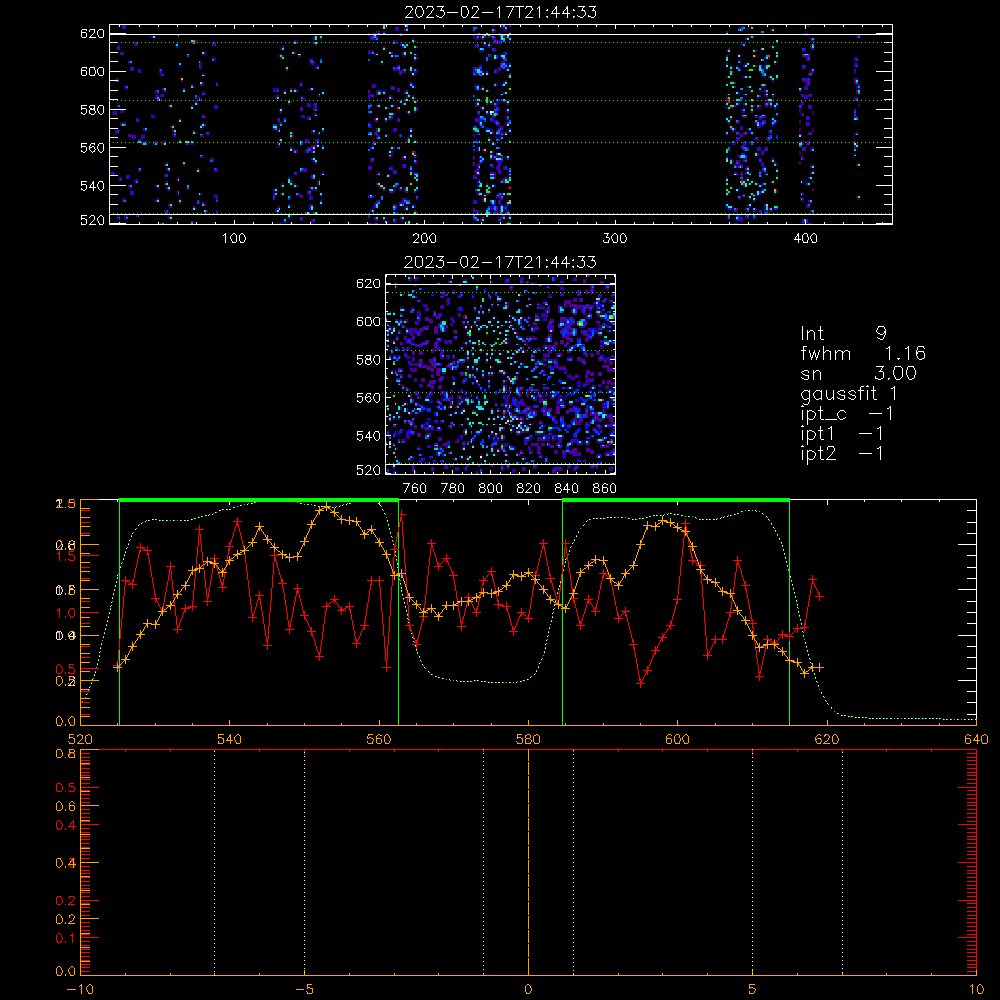Select the 'ipt1 -1' parameter line
Screen dimensions: 1000x1000
pos(842,434)
